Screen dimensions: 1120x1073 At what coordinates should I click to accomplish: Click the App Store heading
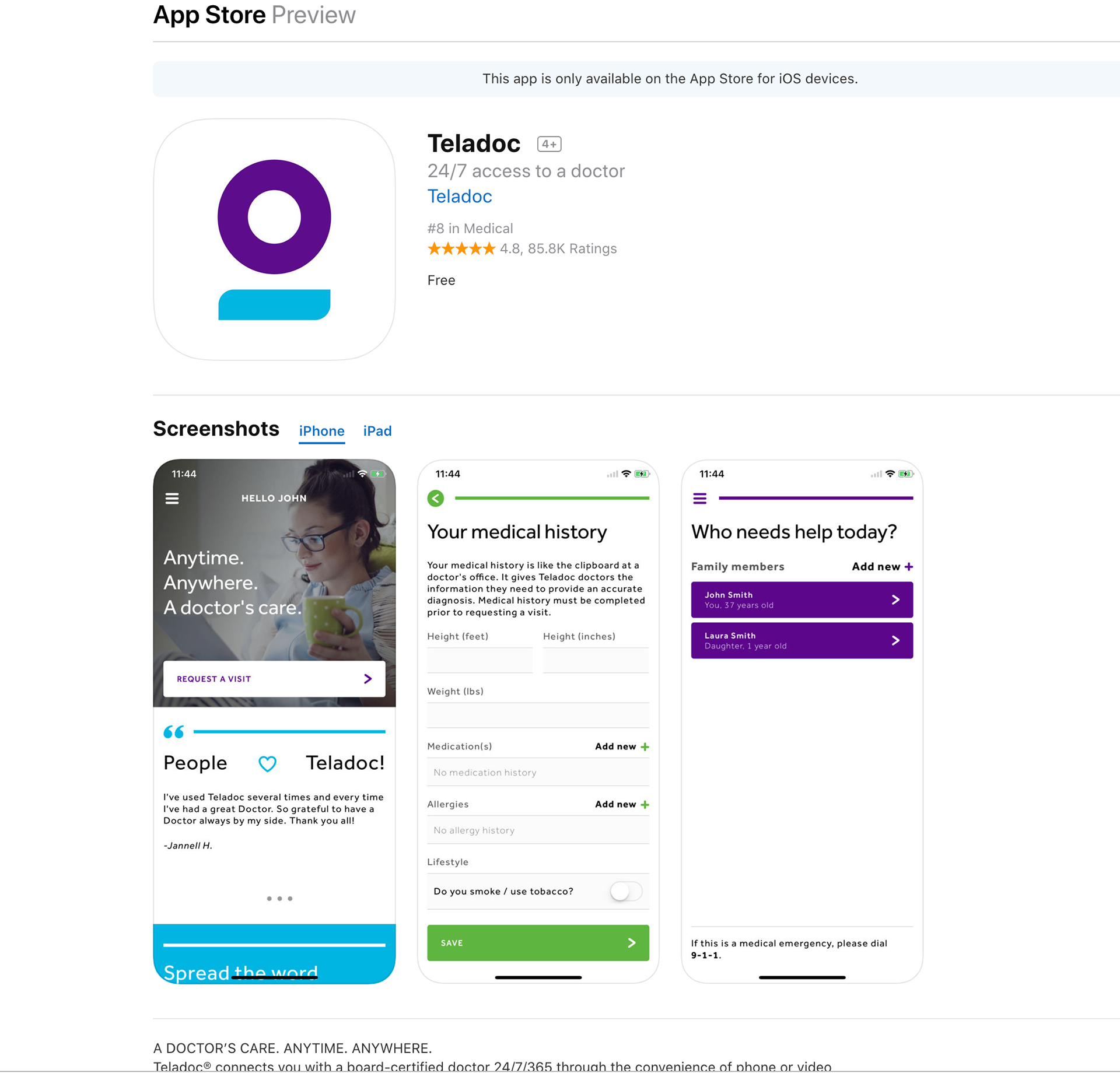[x=209, y=15]
